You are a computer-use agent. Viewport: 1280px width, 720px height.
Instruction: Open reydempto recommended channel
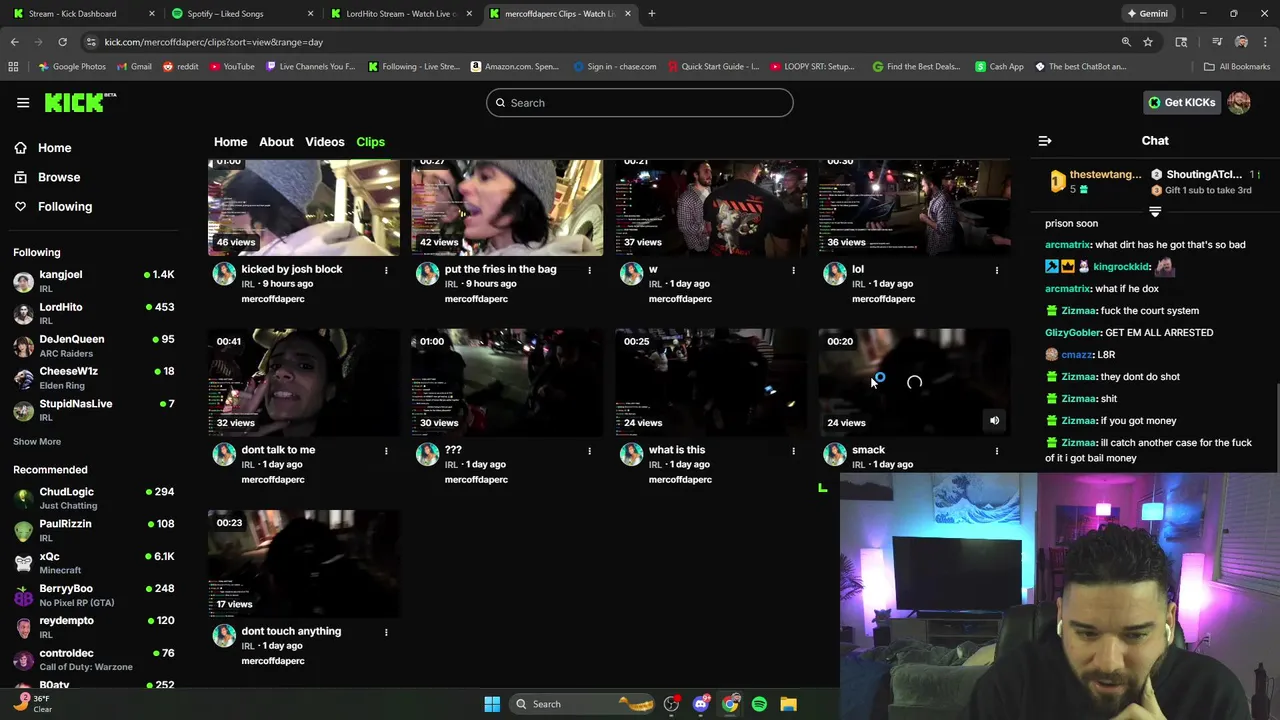point(94,627)
